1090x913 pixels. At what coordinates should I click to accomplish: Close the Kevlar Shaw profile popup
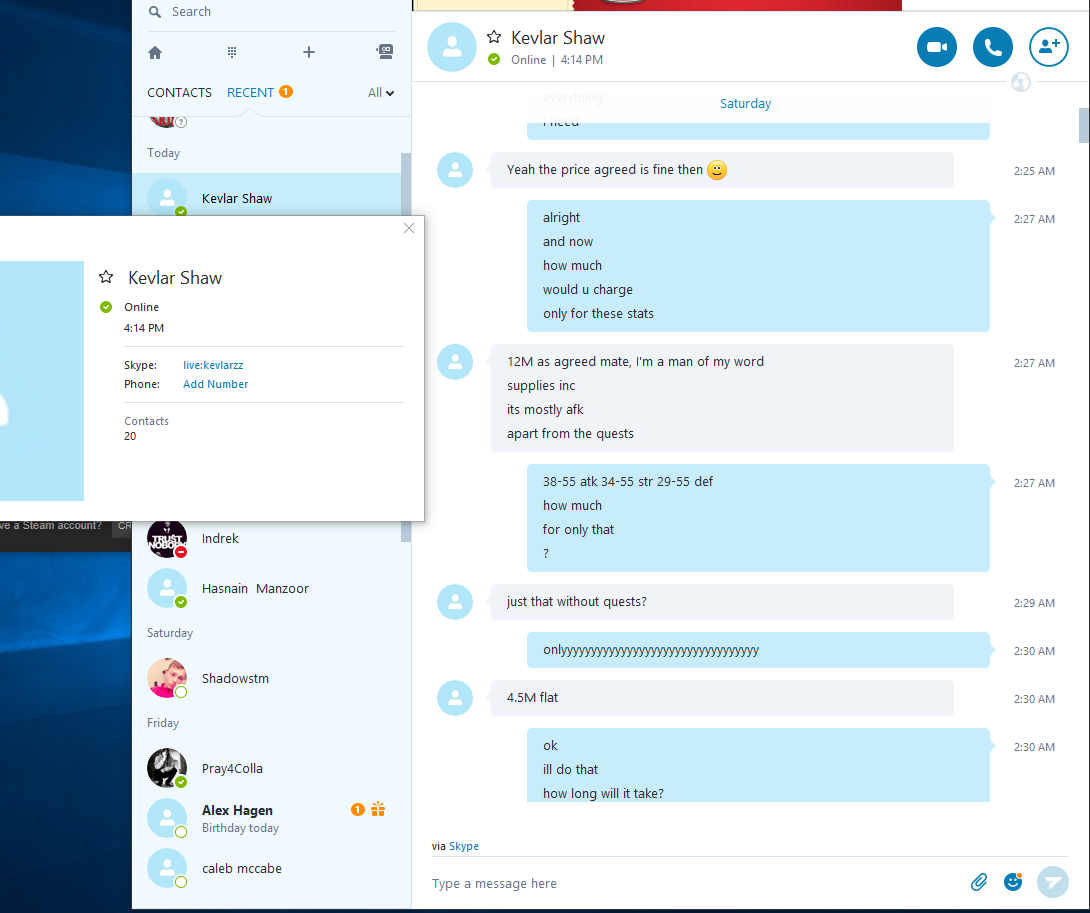(409, 228)
